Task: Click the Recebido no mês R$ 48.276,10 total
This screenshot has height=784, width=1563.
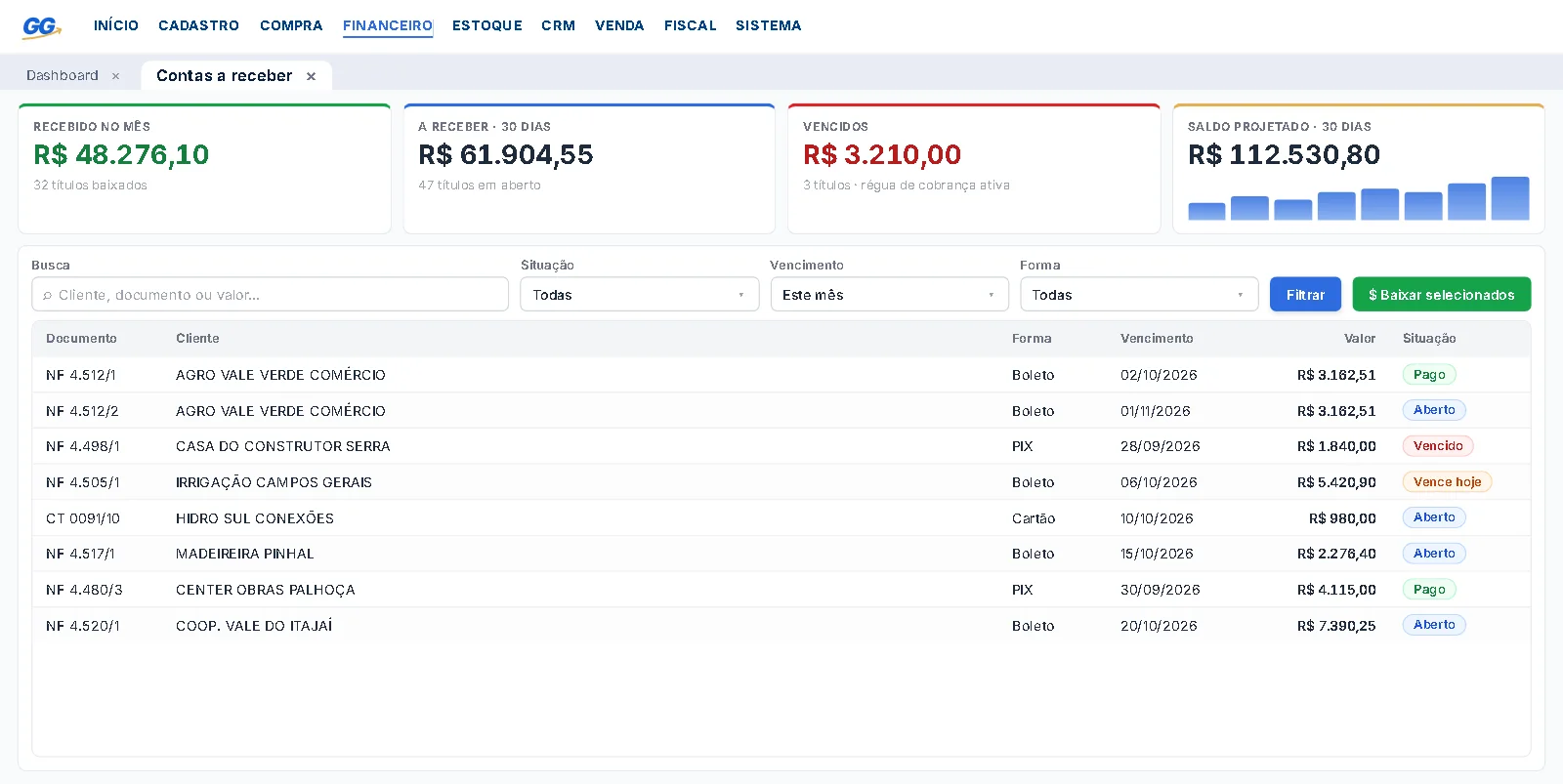Action: click(x=121, y=154)
